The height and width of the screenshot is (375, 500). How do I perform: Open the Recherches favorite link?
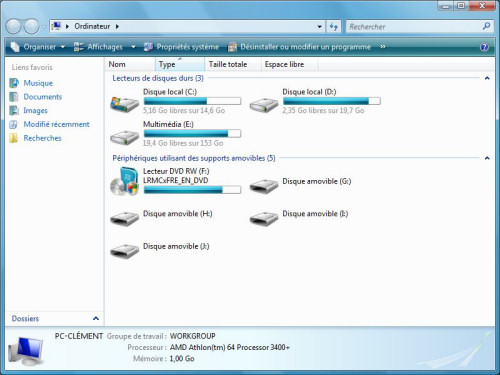(42, 138)
